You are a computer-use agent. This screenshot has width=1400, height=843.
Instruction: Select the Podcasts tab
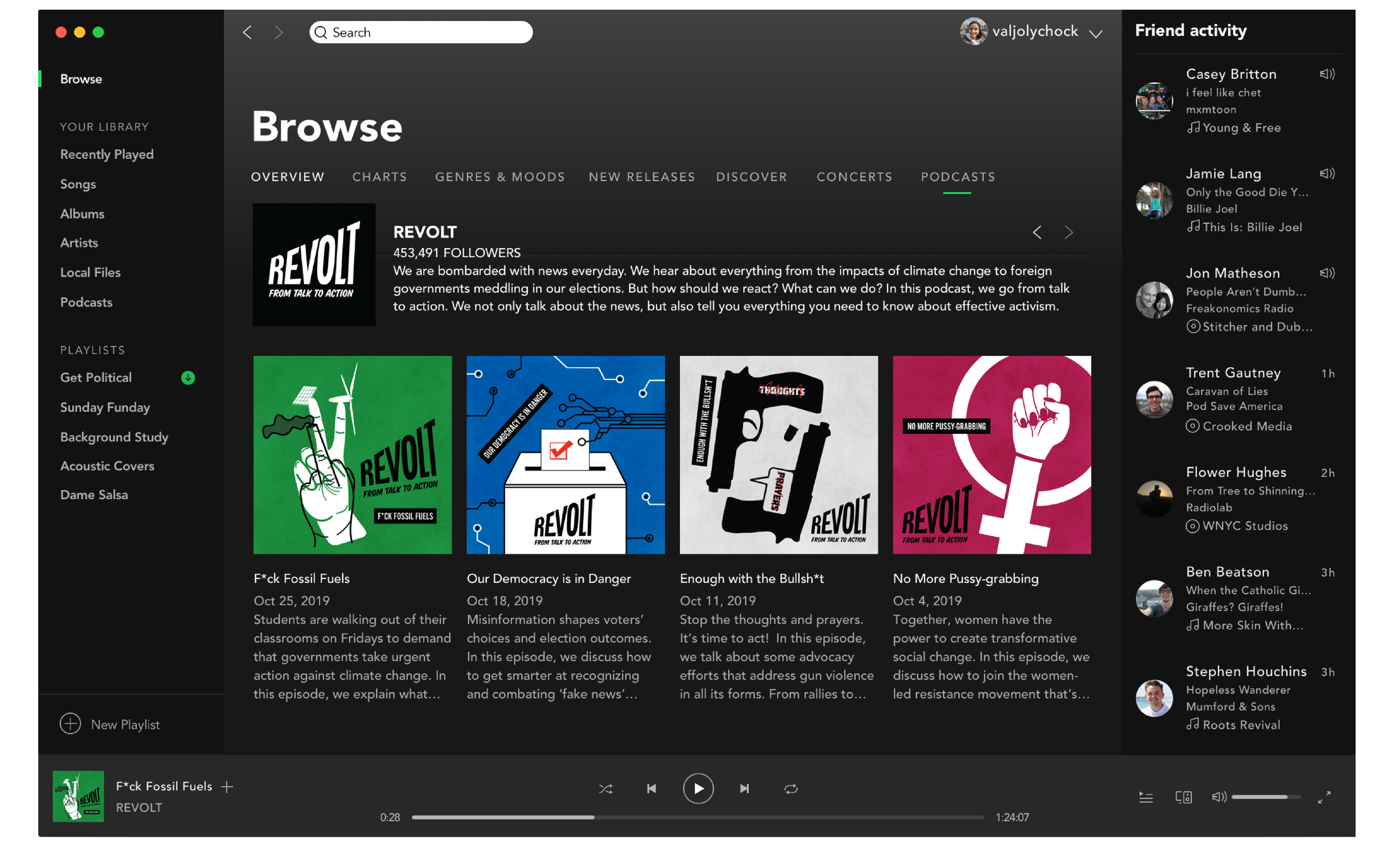(958, 177)
